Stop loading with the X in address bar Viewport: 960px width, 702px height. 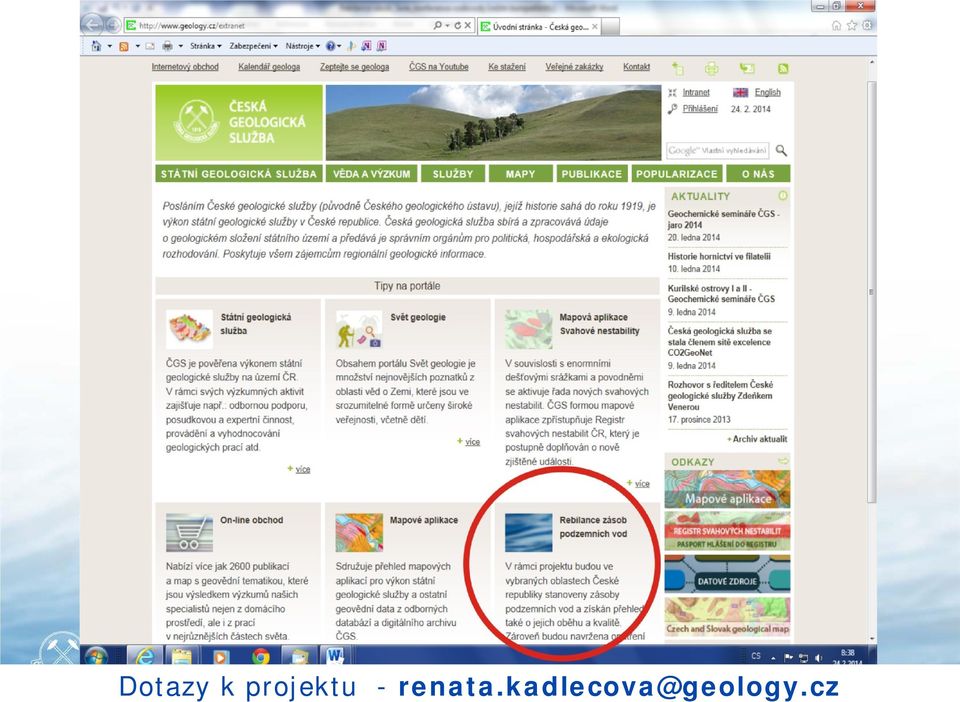(x=468, y=26)
